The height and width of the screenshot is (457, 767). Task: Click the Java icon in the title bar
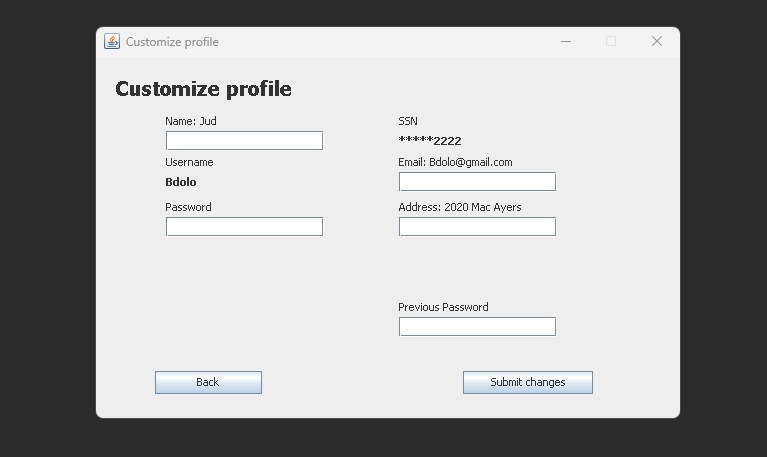pos(112,41)
